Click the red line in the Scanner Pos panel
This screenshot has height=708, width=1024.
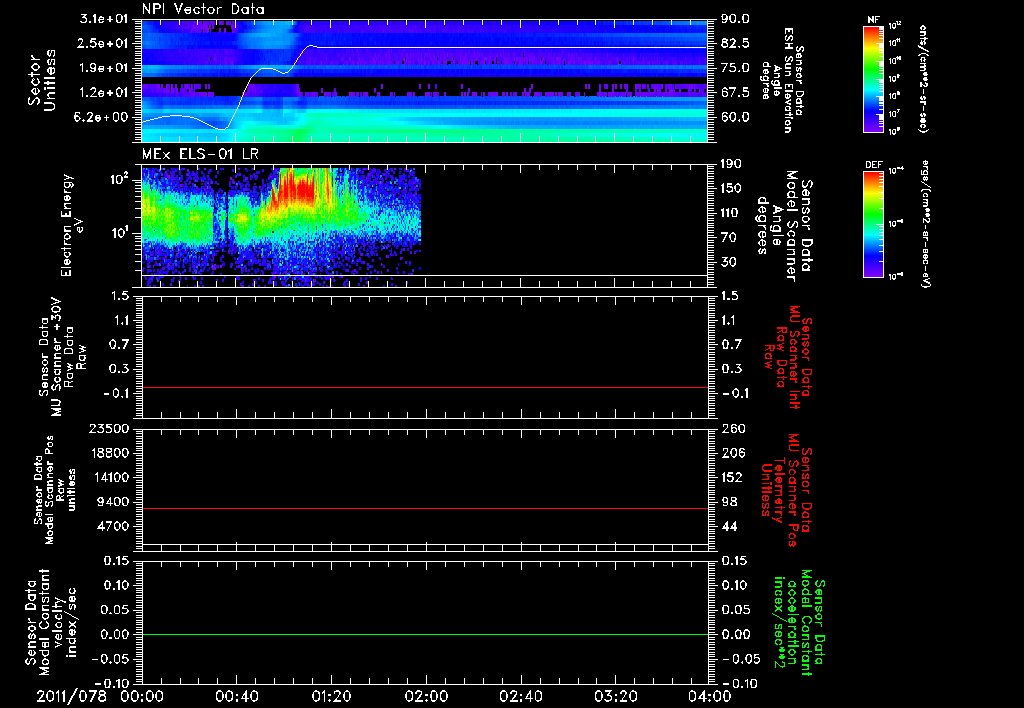click(424, 508)
